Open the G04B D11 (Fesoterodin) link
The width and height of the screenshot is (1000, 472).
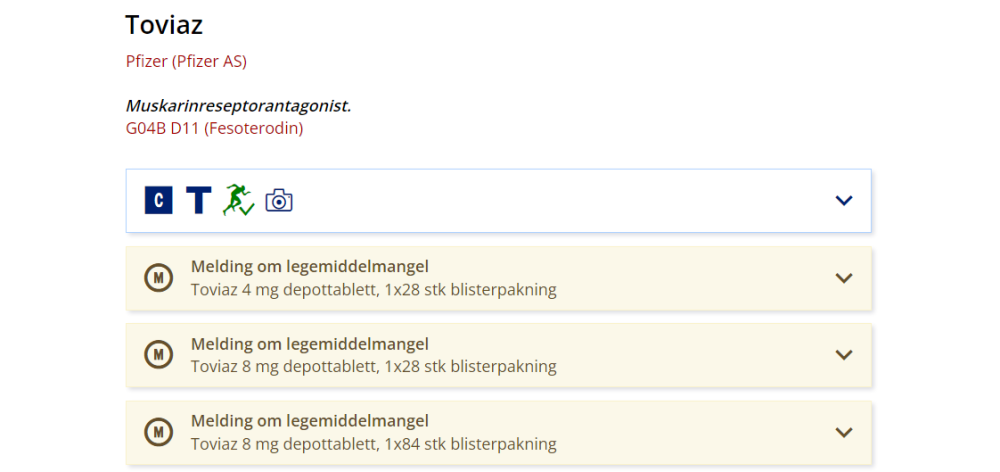pos(214,128)
